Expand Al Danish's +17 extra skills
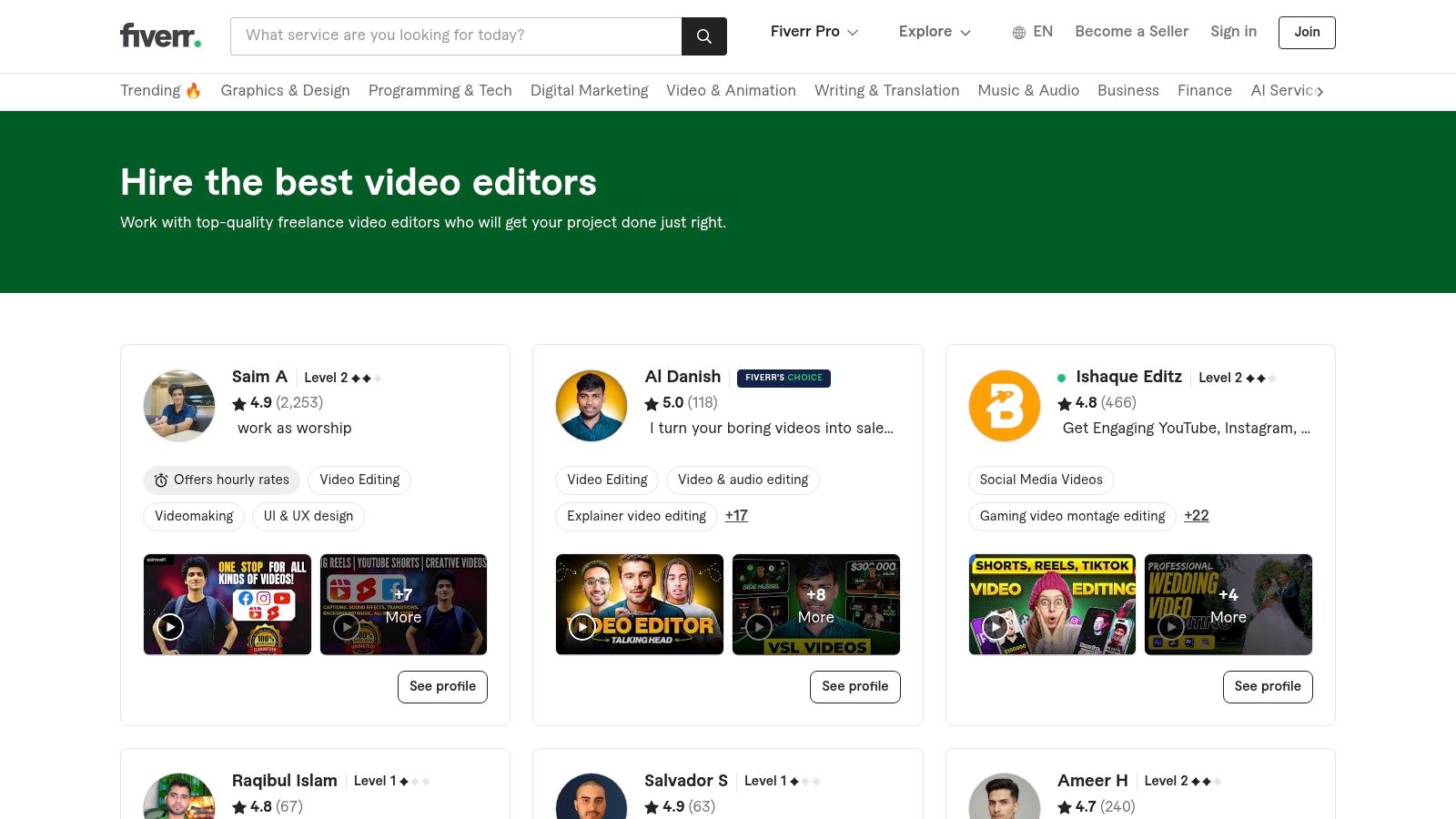 (736, 516)
